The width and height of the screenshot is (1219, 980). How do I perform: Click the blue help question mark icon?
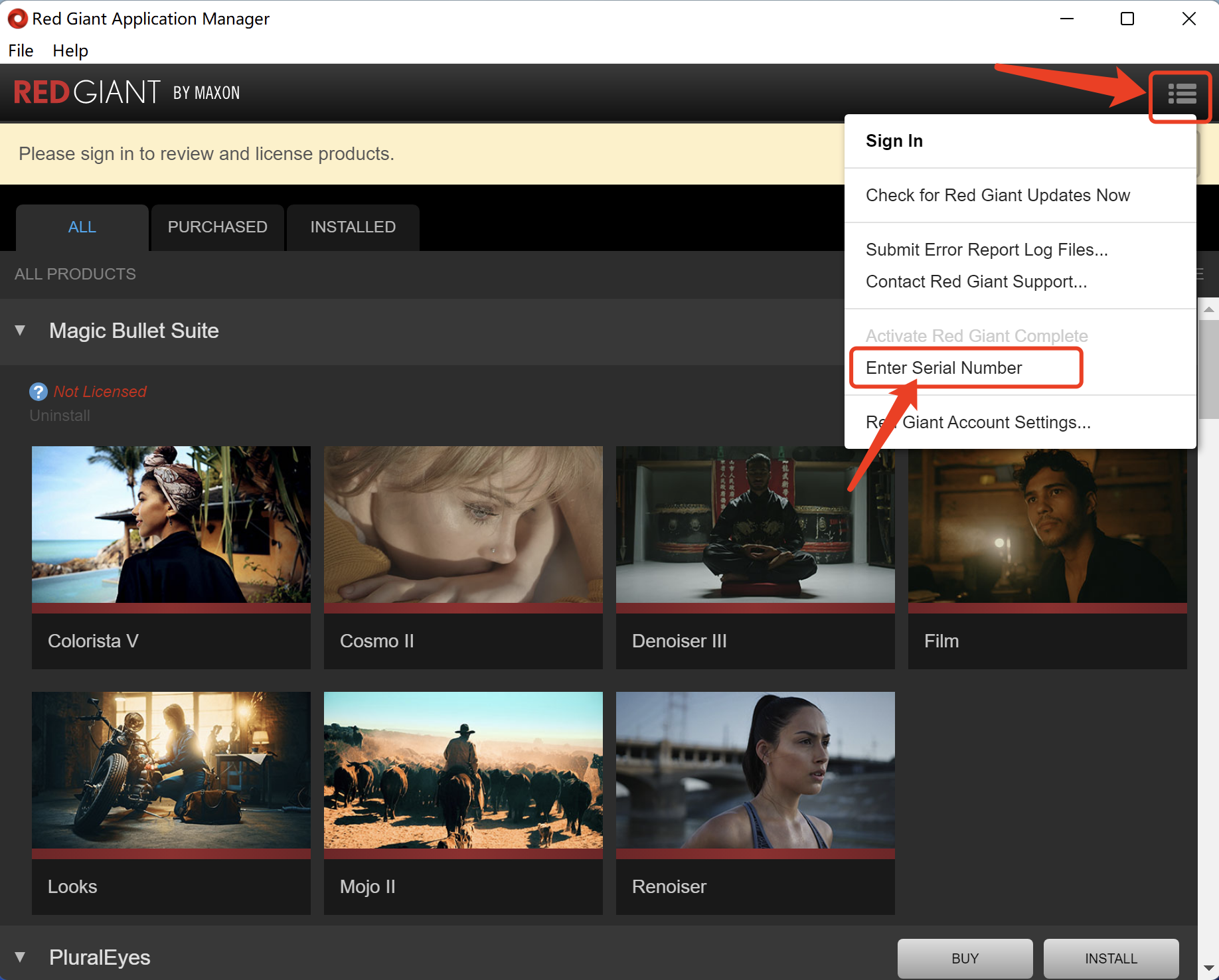pyautogui.click(x=39, y=392)
